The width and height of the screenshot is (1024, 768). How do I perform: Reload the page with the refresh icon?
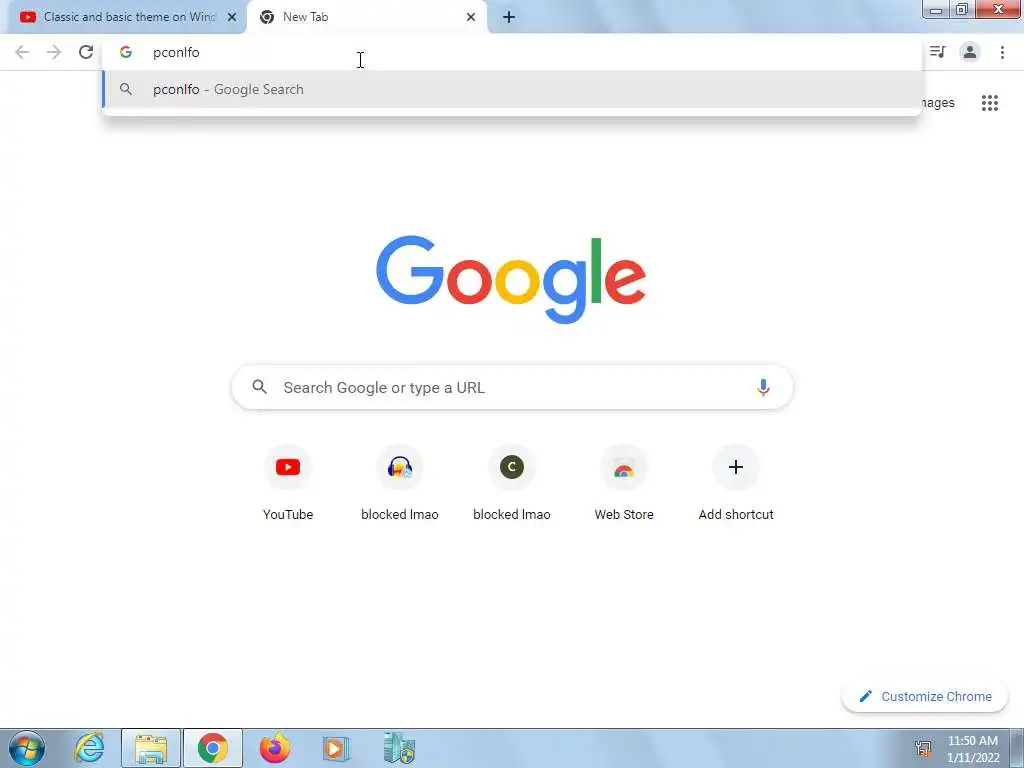pyautogui.click(x=86, y=52)
